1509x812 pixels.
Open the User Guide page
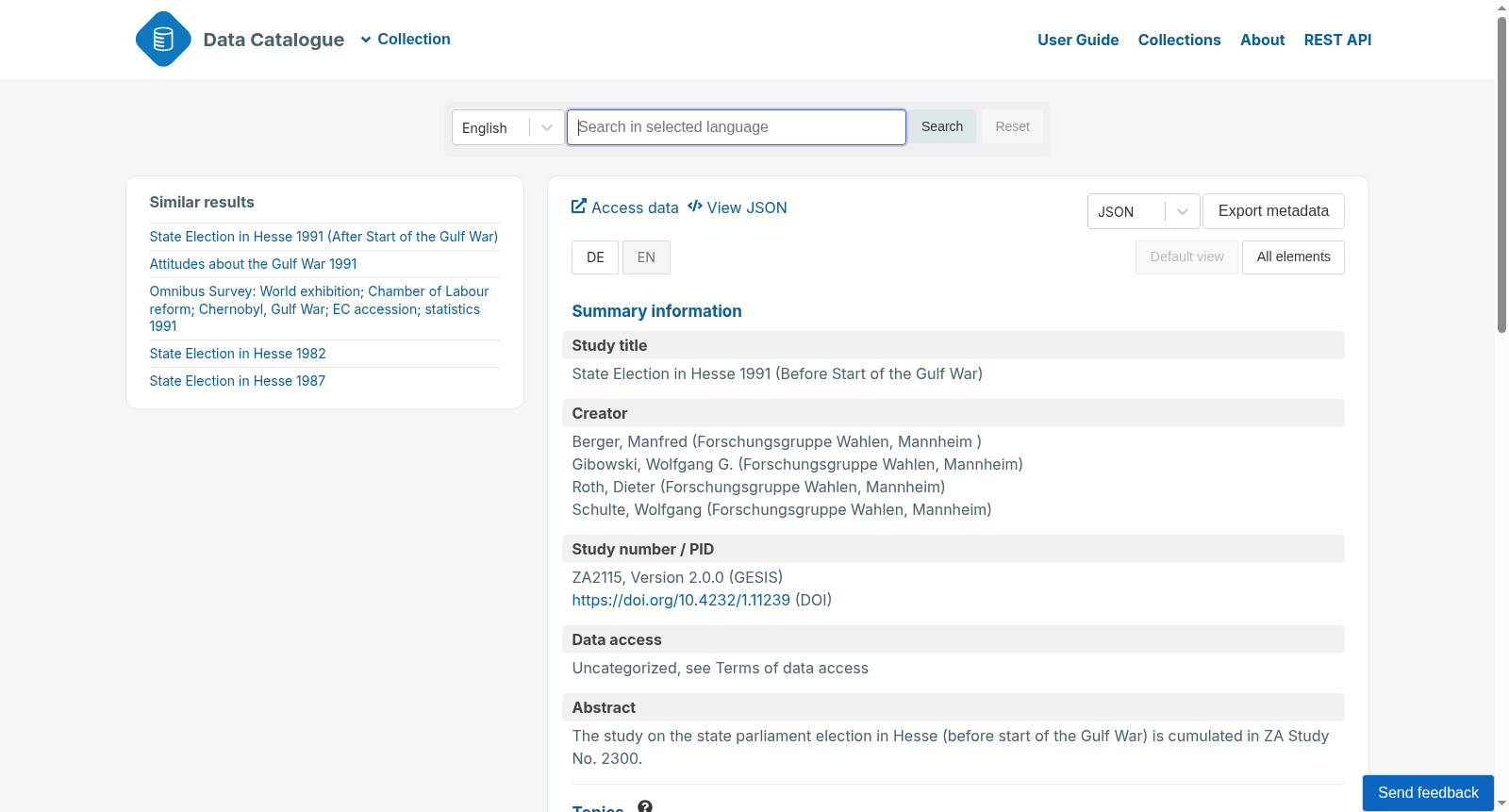tap(1078, 40)
